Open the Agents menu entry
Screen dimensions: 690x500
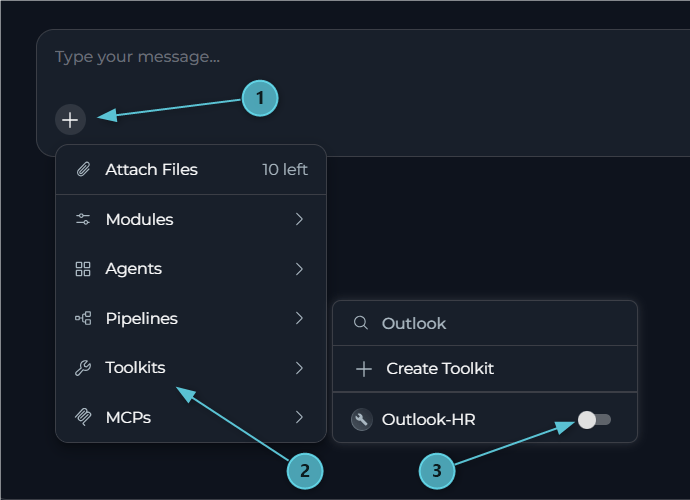[x=191, y=269]
